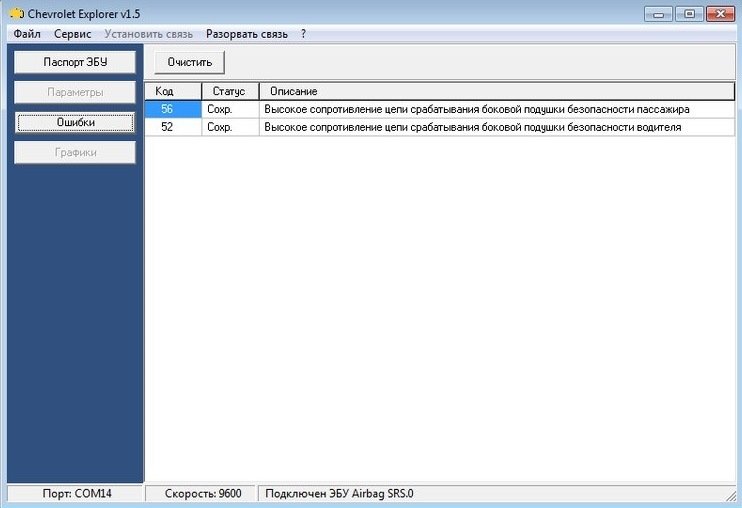
Task: Open the Сервис menu
Action: click(x=72, y=34)
